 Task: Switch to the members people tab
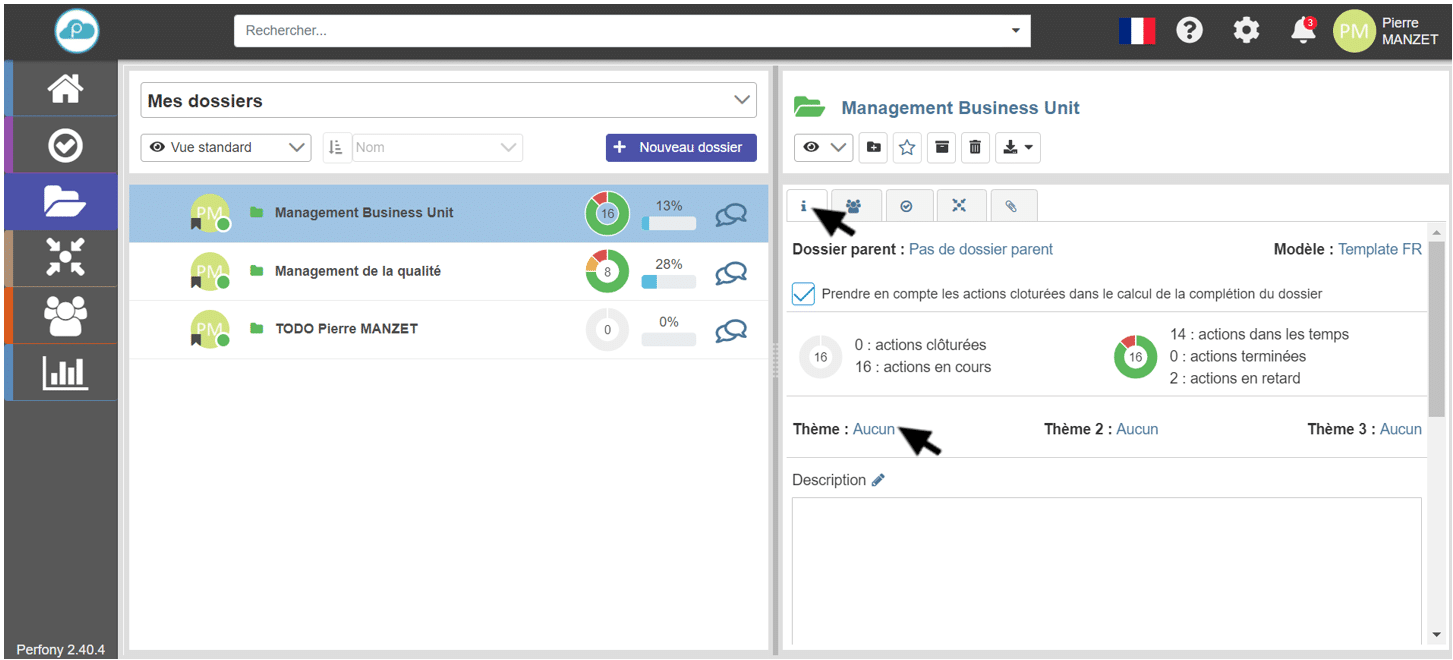point(853,206)
